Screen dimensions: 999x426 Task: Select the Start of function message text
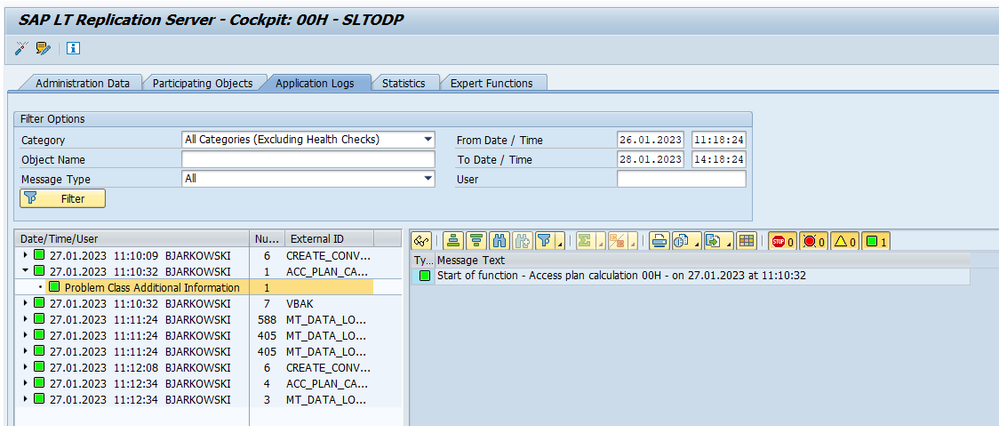pos(622,276)
